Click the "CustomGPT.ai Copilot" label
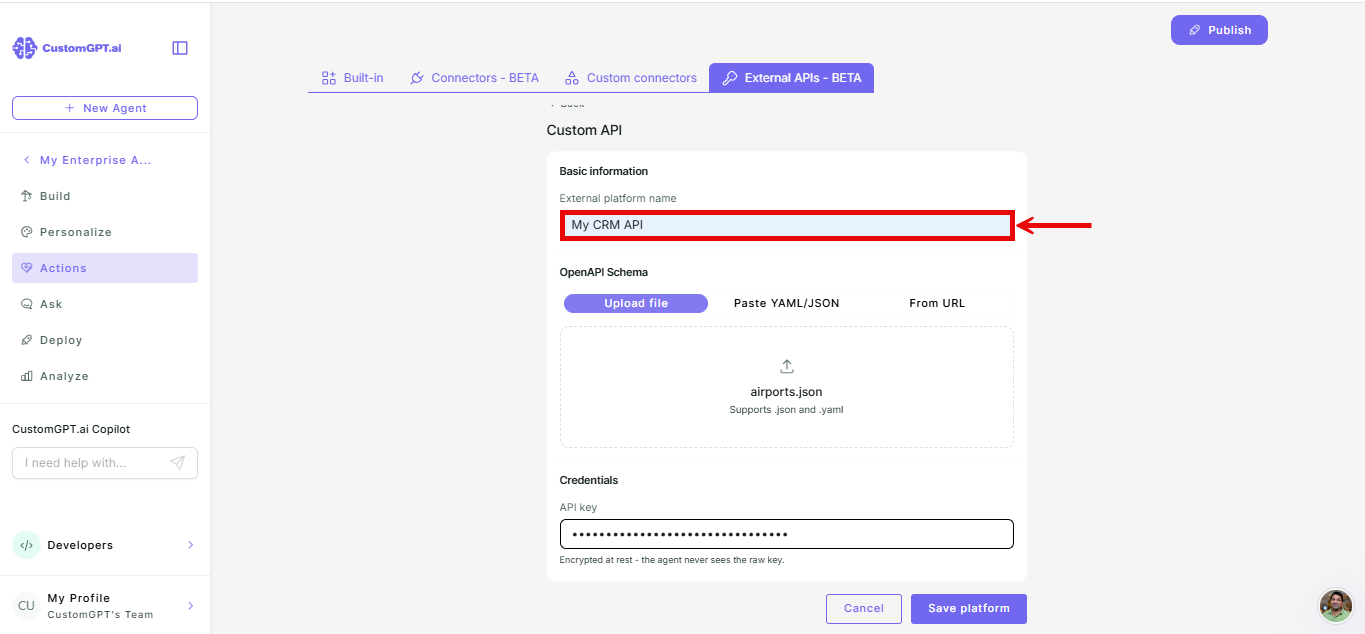 tap(71, 429)
